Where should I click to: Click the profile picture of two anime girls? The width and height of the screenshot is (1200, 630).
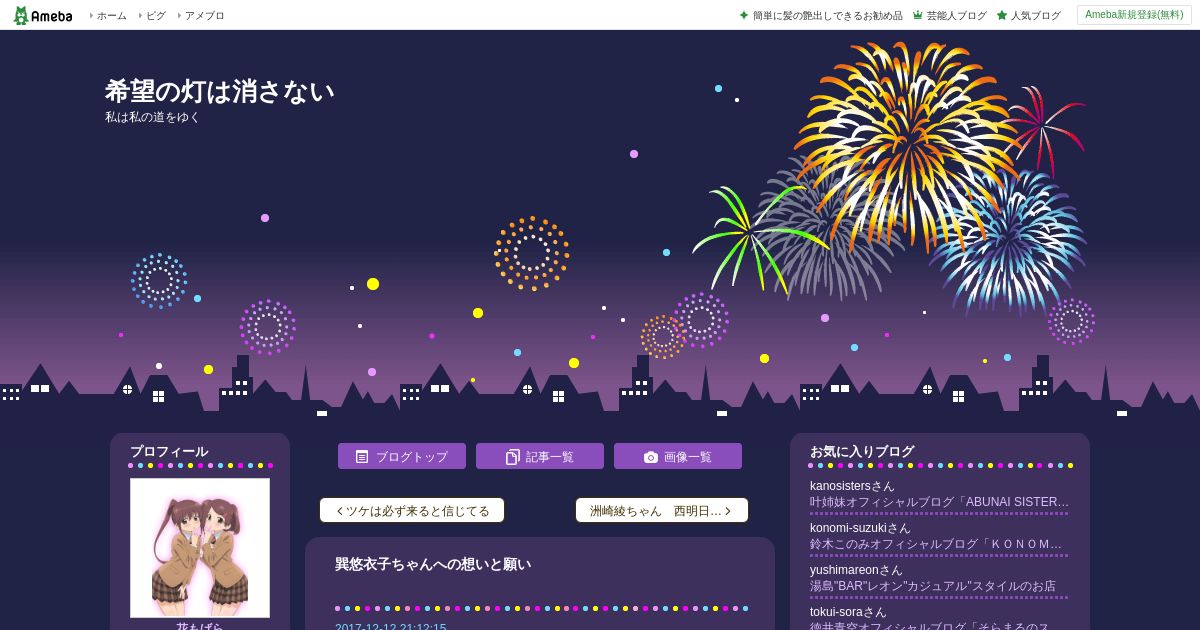pyautogui.click(x=200, y=548)
